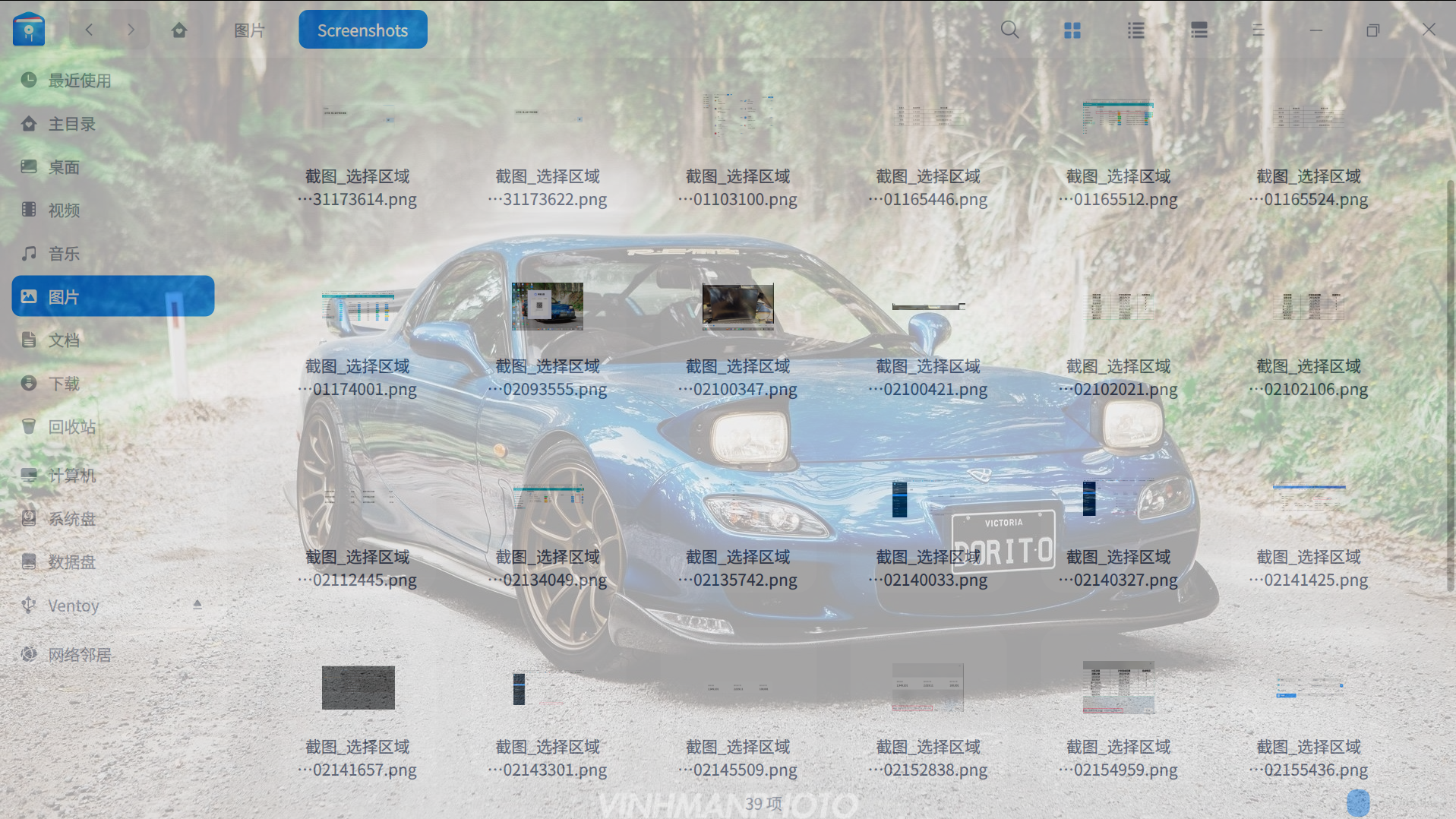Select the file name ending 01165446.png
This screenshot has width=1456, height=819.
pos(928,188)
